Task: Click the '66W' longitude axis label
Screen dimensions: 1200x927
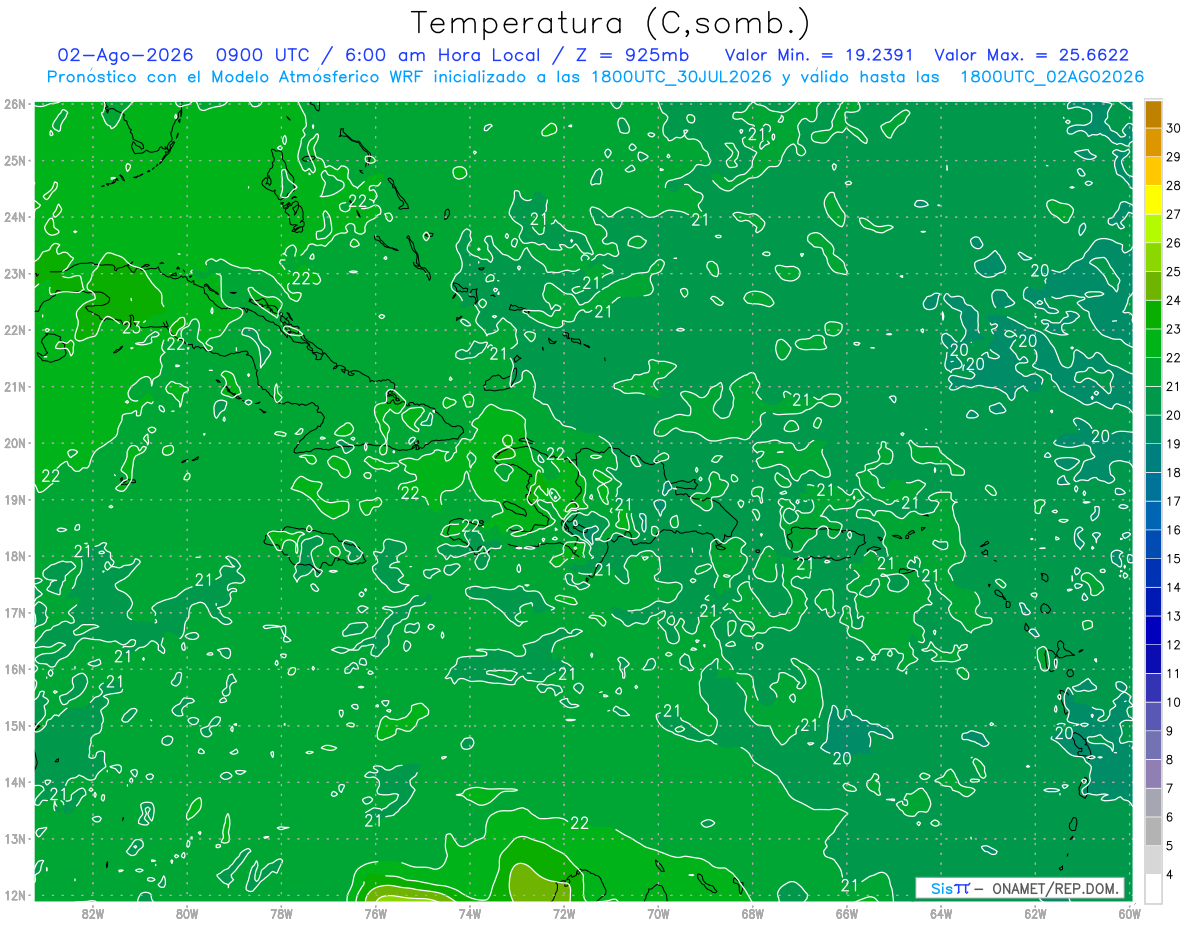Action: click(847, 913)
